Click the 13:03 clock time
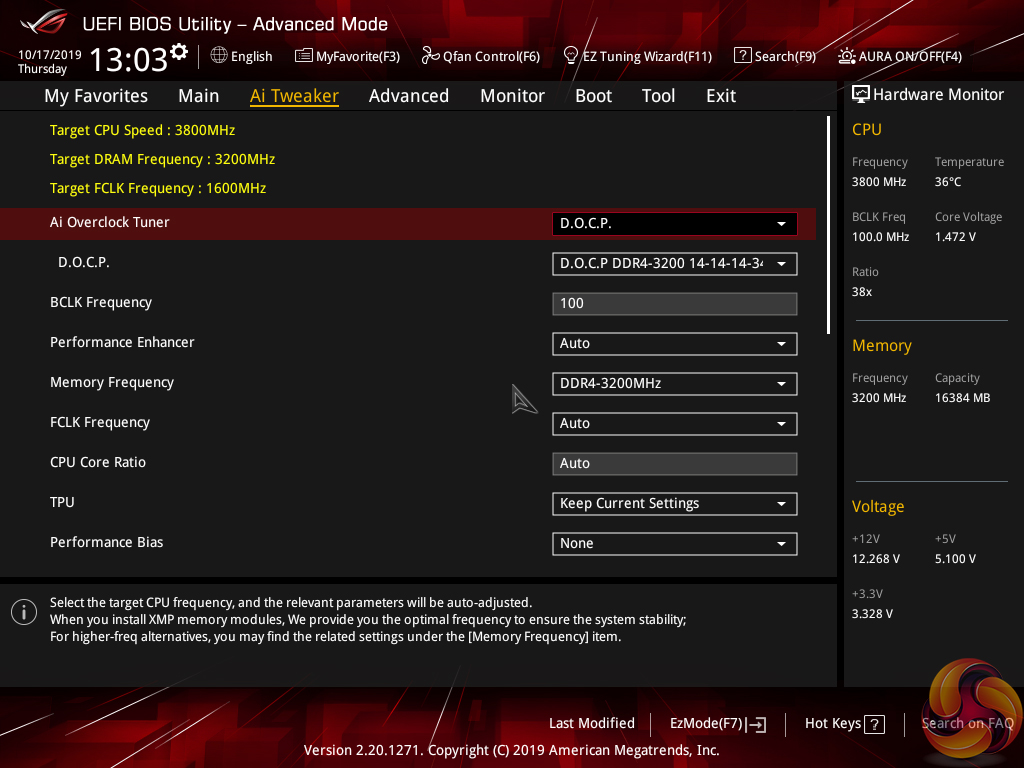The image size is (1024, 768). tap(129, 59)
